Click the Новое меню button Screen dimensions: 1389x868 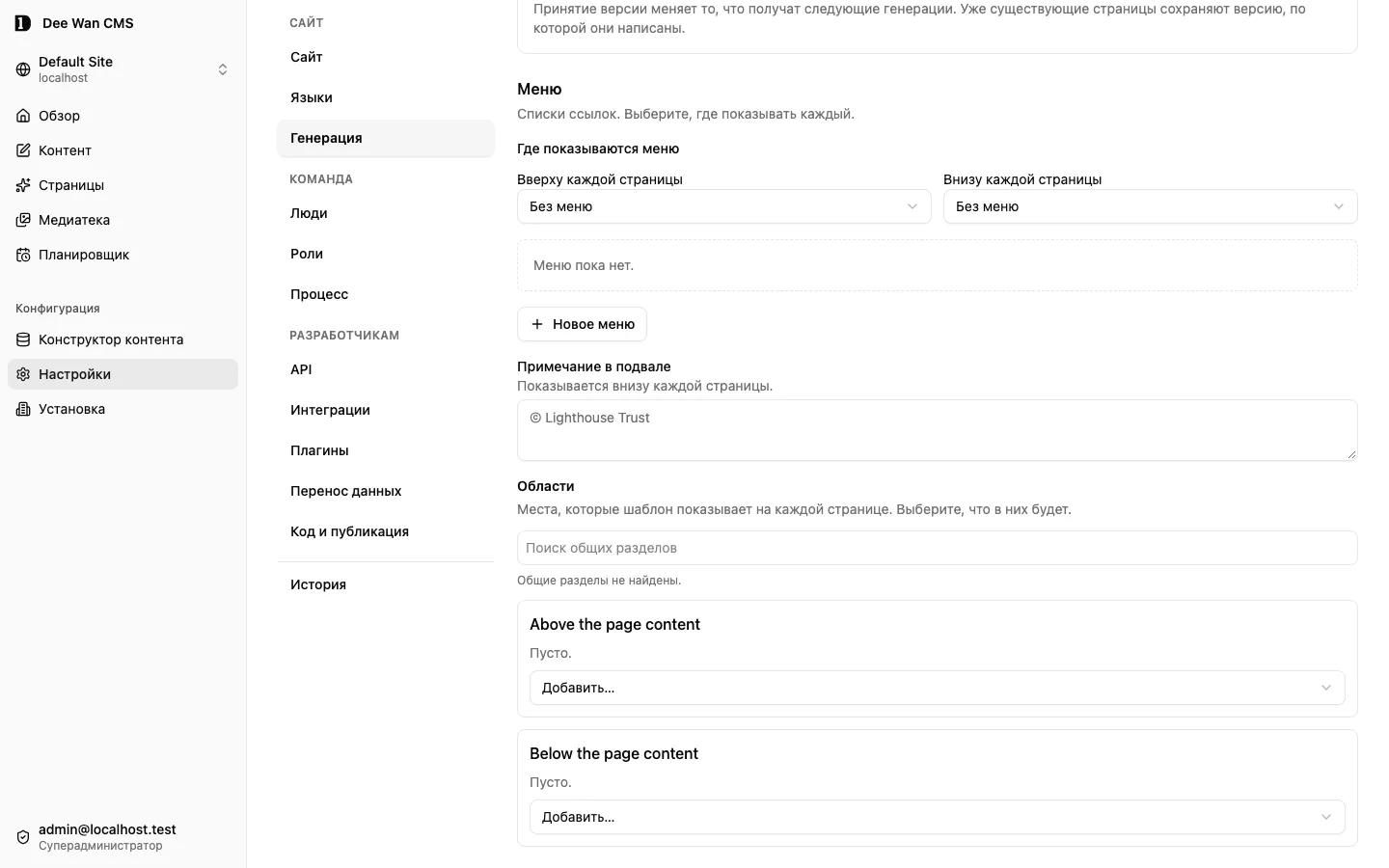[x=583, y=324]
